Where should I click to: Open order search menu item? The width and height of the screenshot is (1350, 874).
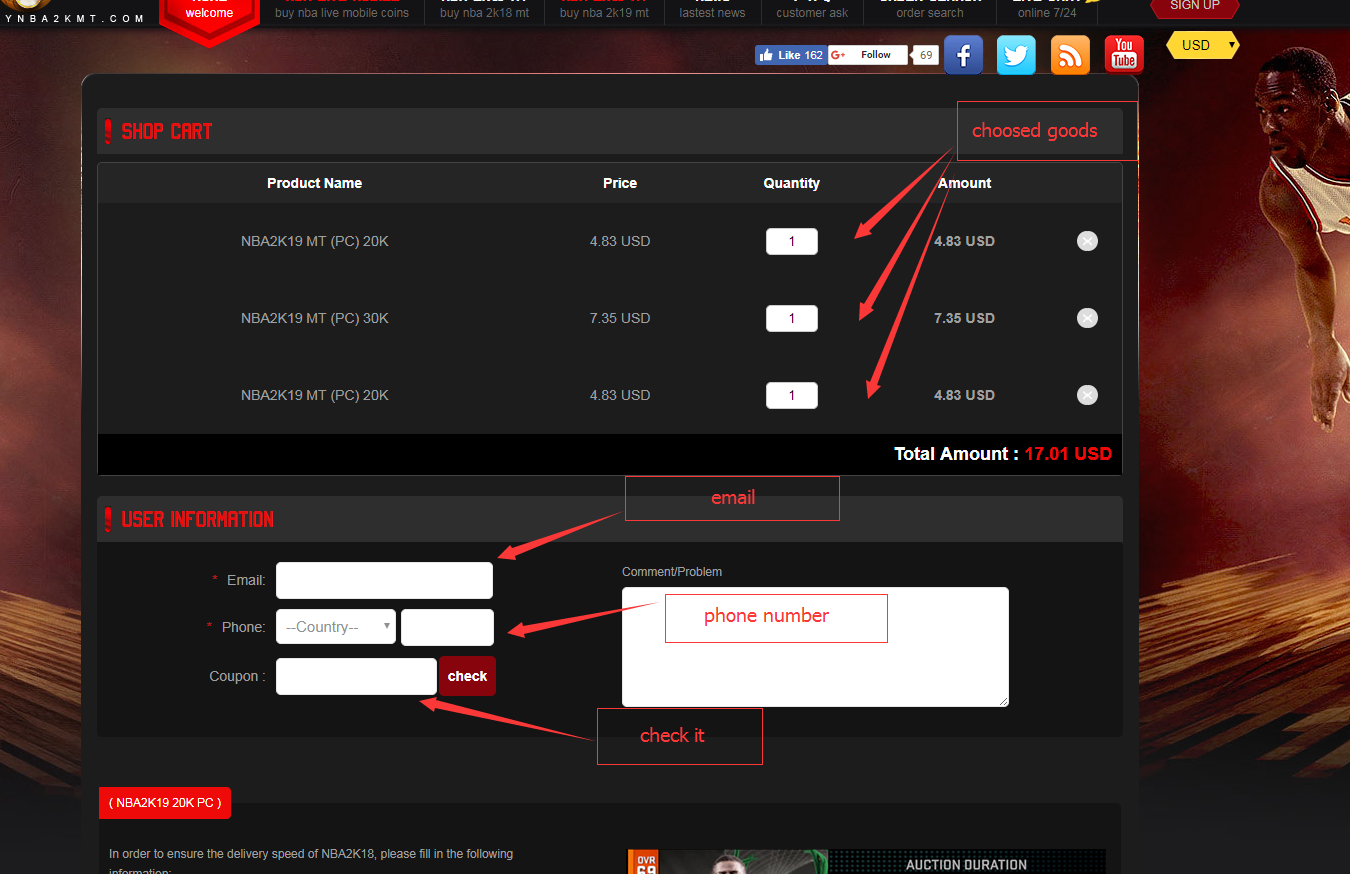point(930,10)
